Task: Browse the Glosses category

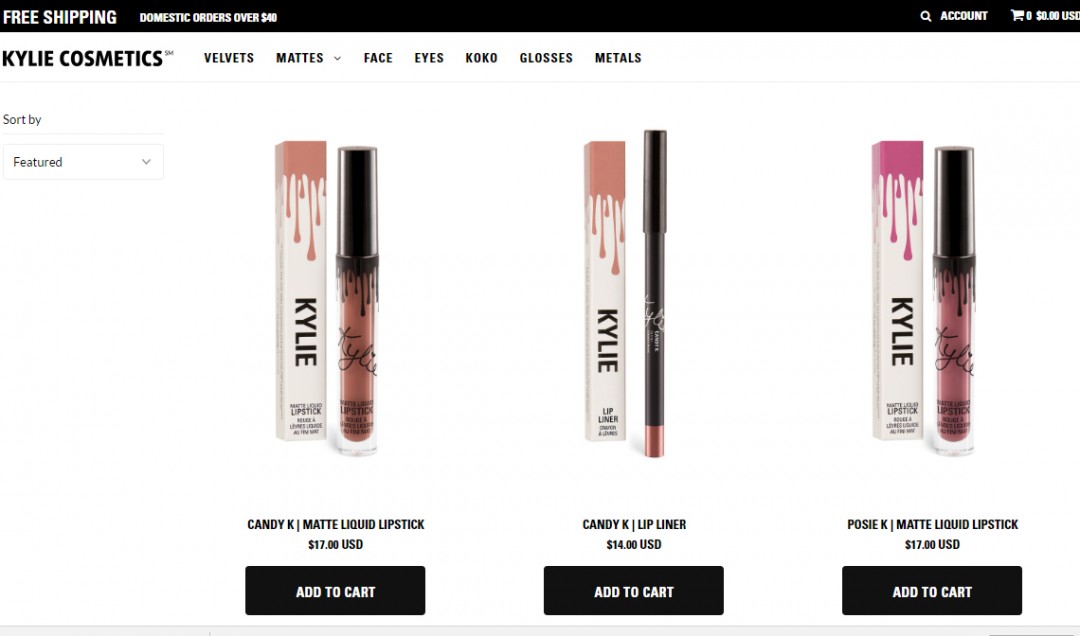Action: coord(546,58)
